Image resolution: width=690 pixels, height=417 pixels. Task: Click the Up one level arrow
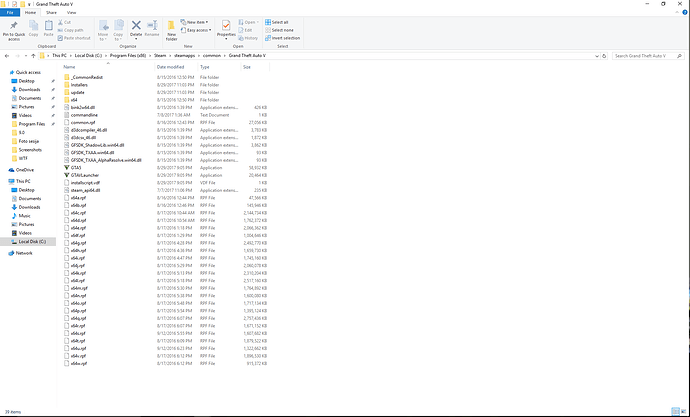[33, 56]
